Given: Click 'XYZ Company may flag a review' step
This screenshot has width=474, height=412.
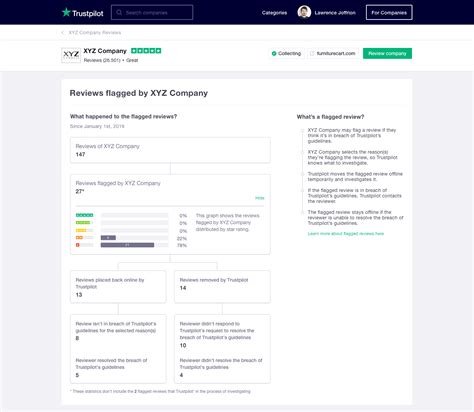Looking at the screenshot, I should (x=352, y=136).
